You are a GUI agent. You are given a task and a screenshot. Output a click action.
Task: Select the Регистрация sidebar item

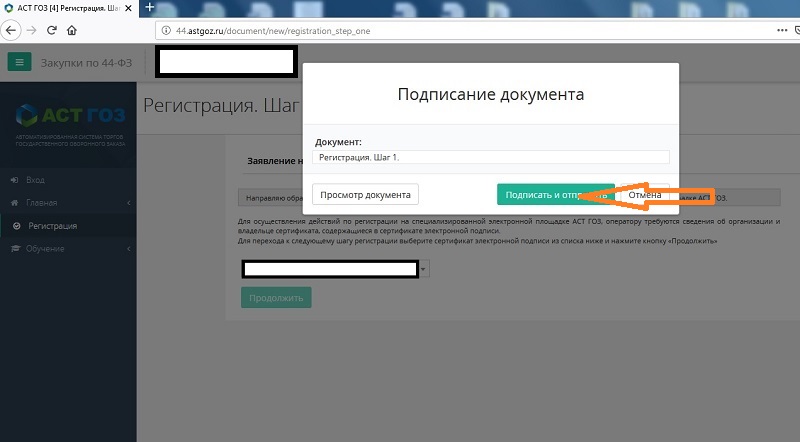[53, 226]
